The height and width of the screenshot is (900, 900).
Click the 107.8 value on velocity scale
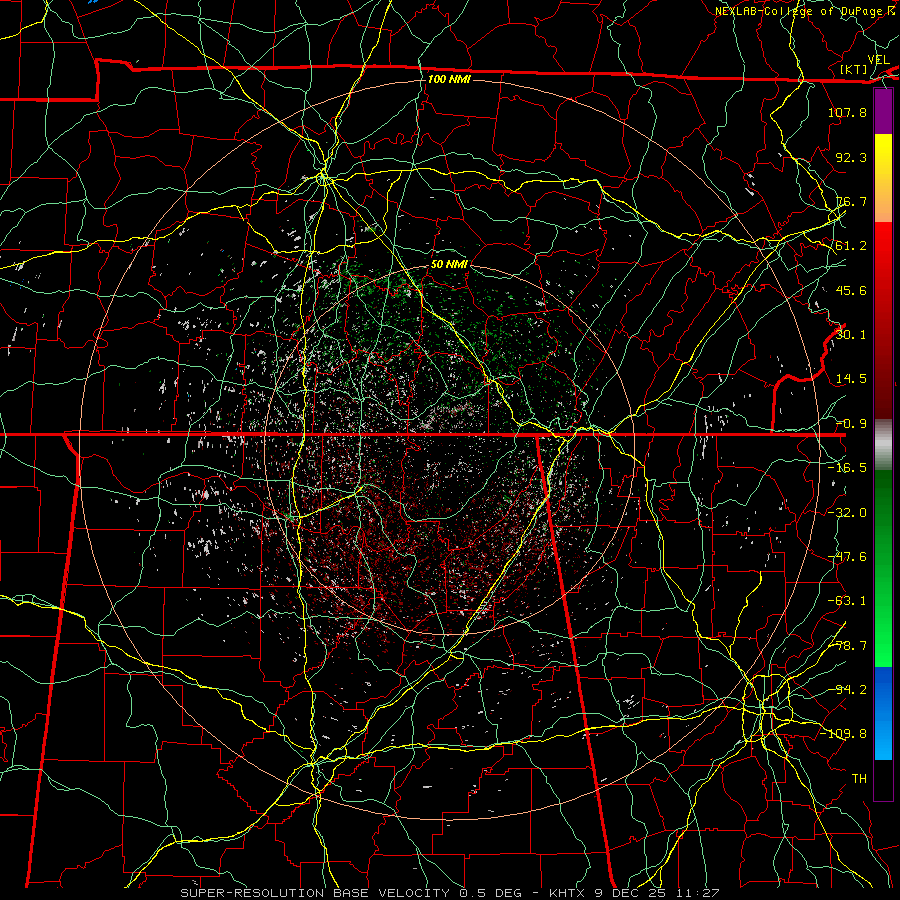(847, 112)
